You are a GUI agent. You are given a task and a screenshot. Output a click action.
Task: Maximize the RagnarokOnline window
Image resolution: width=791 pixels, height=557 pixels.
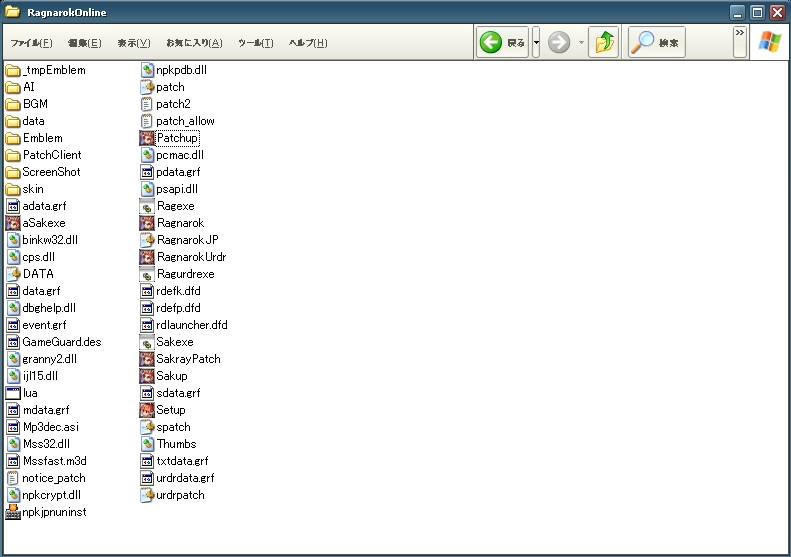pyautogui.click(x=757, y=12)
